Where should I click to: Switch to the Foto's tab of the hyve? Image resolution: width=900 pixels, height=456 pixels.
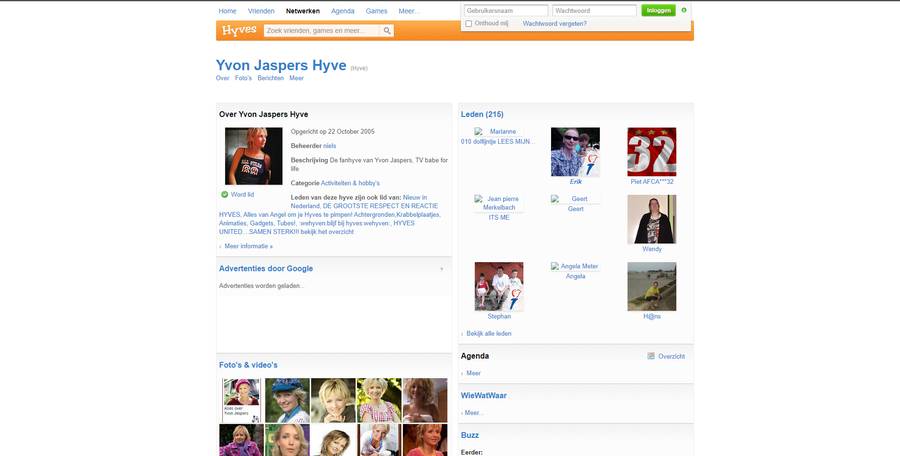pyautogui.click(x=243, y=78)
